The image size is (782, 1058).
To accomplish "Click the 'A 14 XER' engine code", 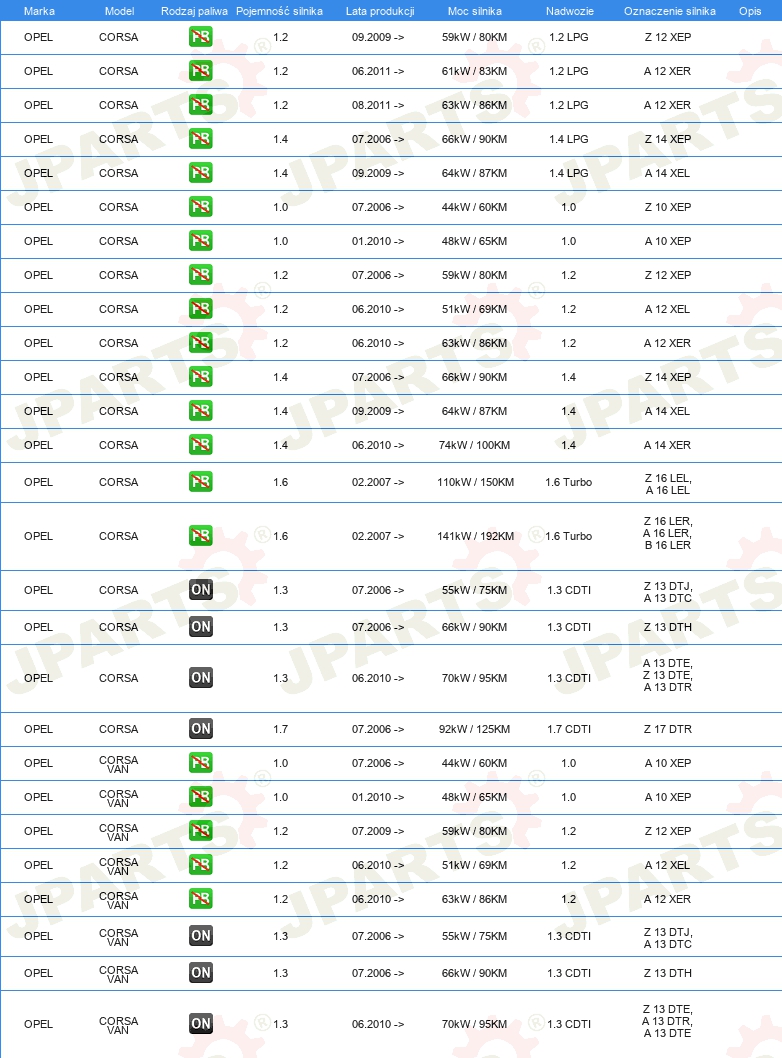I will point(667,445).
